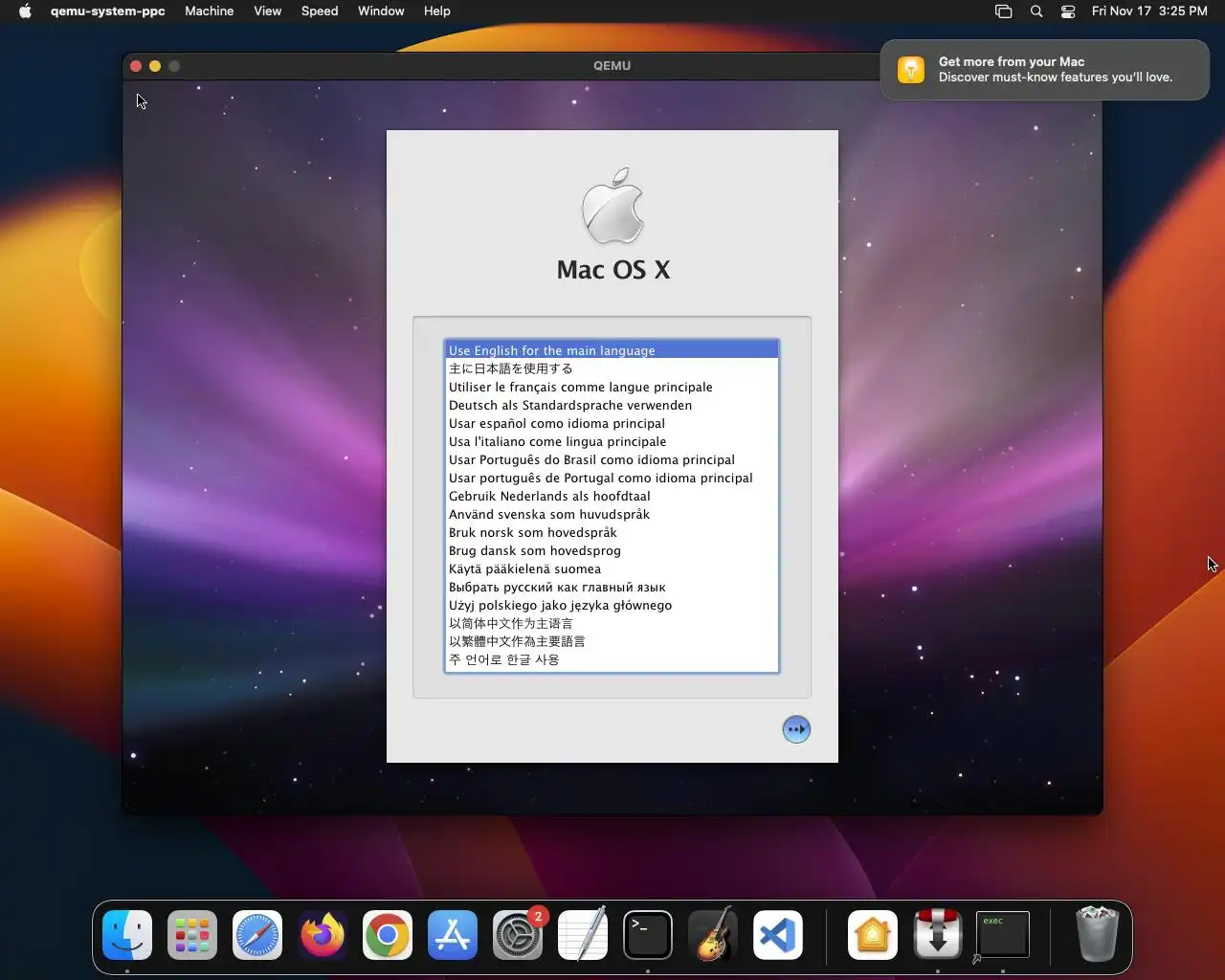Select the Russian language row Выбрать русский

(x=612, y=587)
